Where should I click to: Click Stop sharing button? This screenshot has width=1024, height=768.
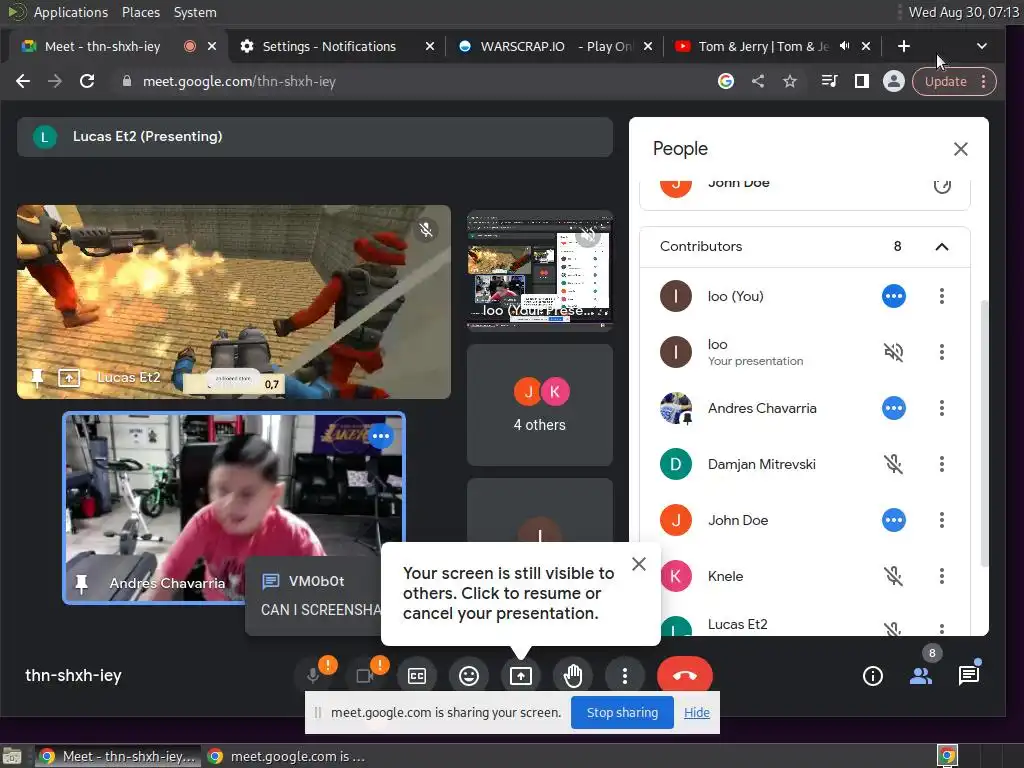622,712
